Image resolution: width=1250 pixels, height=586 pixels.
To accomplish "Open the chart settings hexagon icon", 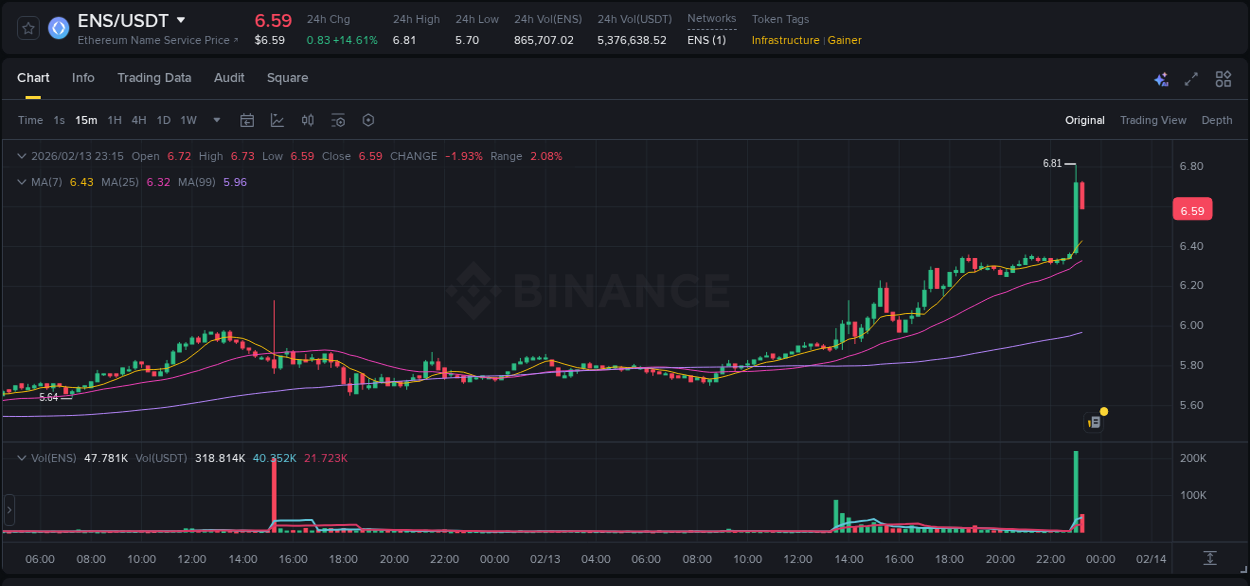I will 368,120.
